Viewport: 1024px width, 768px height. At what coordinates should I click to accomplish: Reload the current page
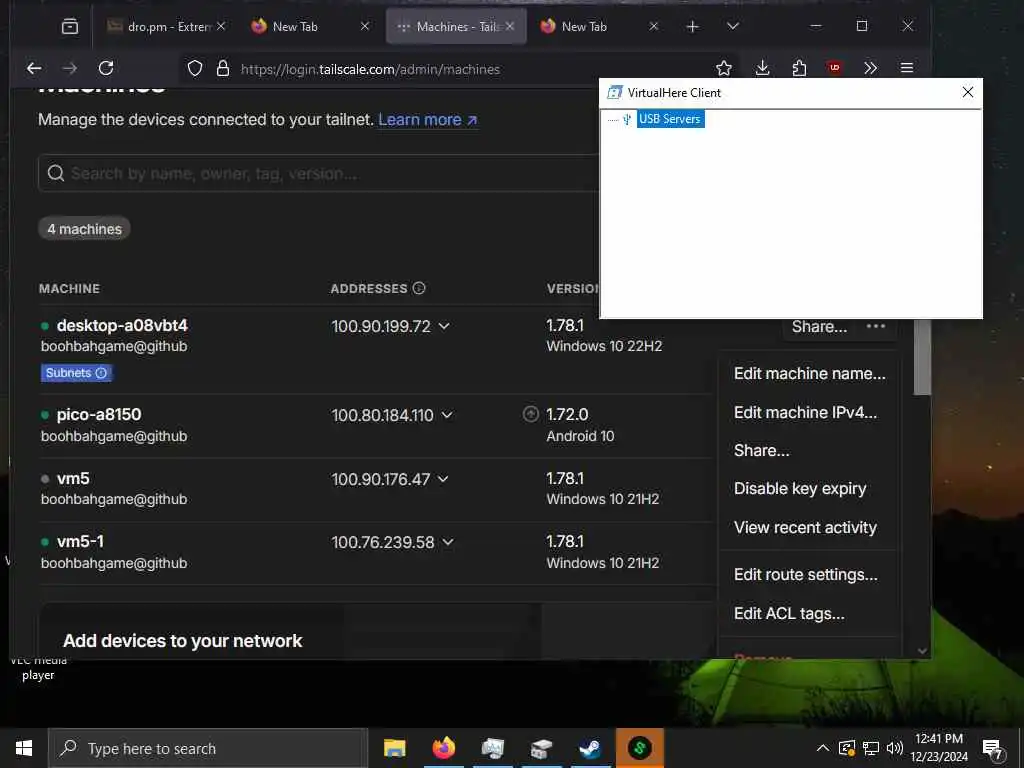[106, 68]
